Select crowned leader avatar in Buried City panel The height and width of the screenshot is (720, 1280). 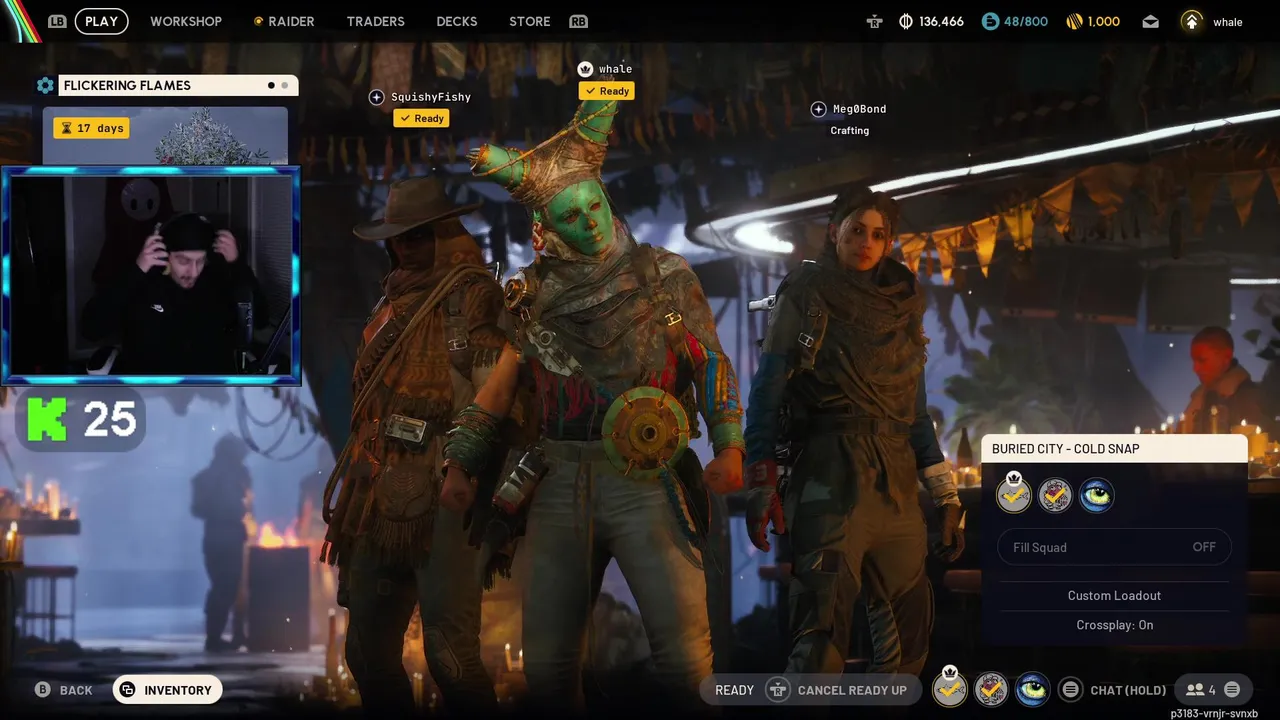tap(1014, 494)
